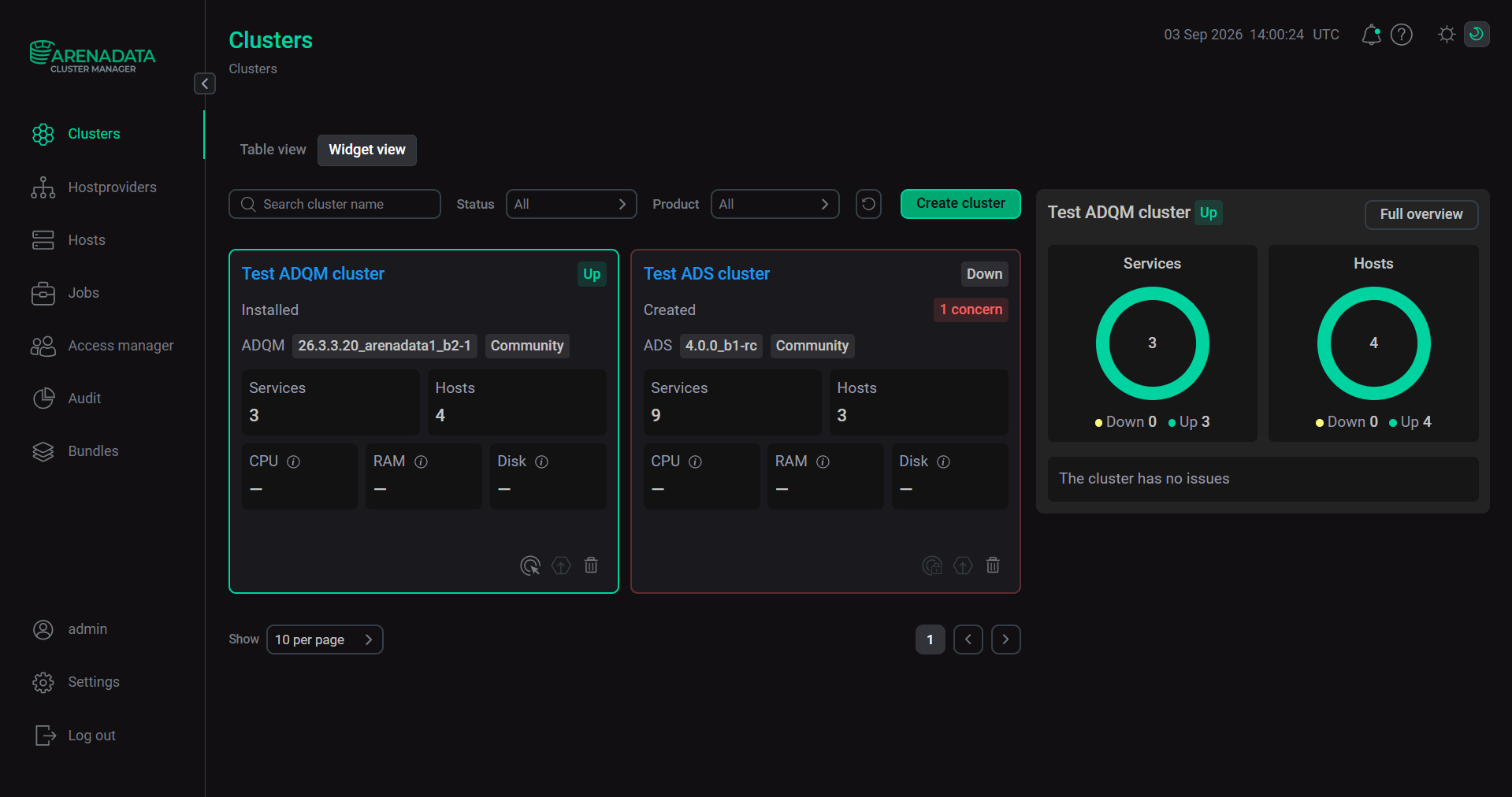
Task: Click the Log out door icon
Action: click(x=46, y=736)
